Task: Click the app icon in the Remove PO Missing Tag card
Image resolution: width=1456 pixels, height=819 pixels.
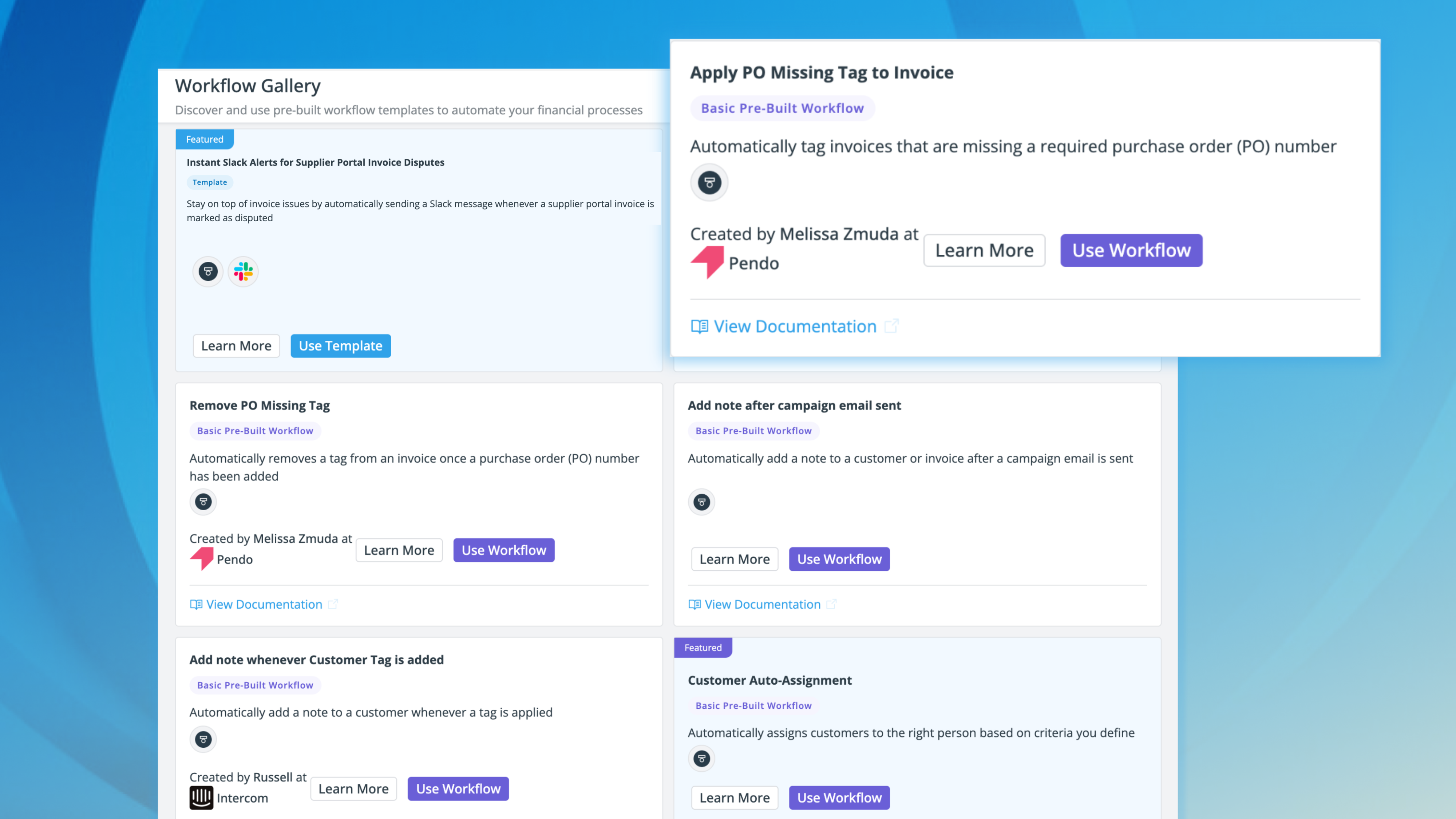Action: click(203, 501)
